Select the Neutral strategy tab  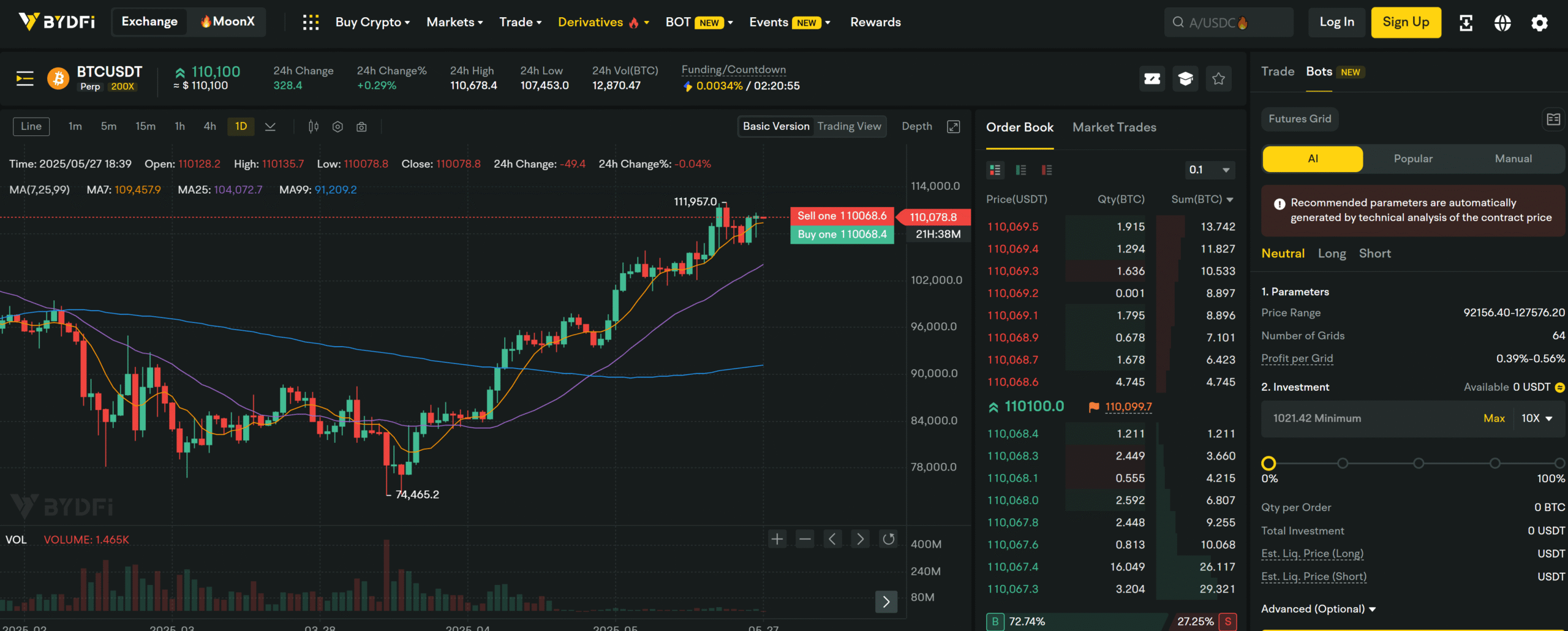point(1283,254)
